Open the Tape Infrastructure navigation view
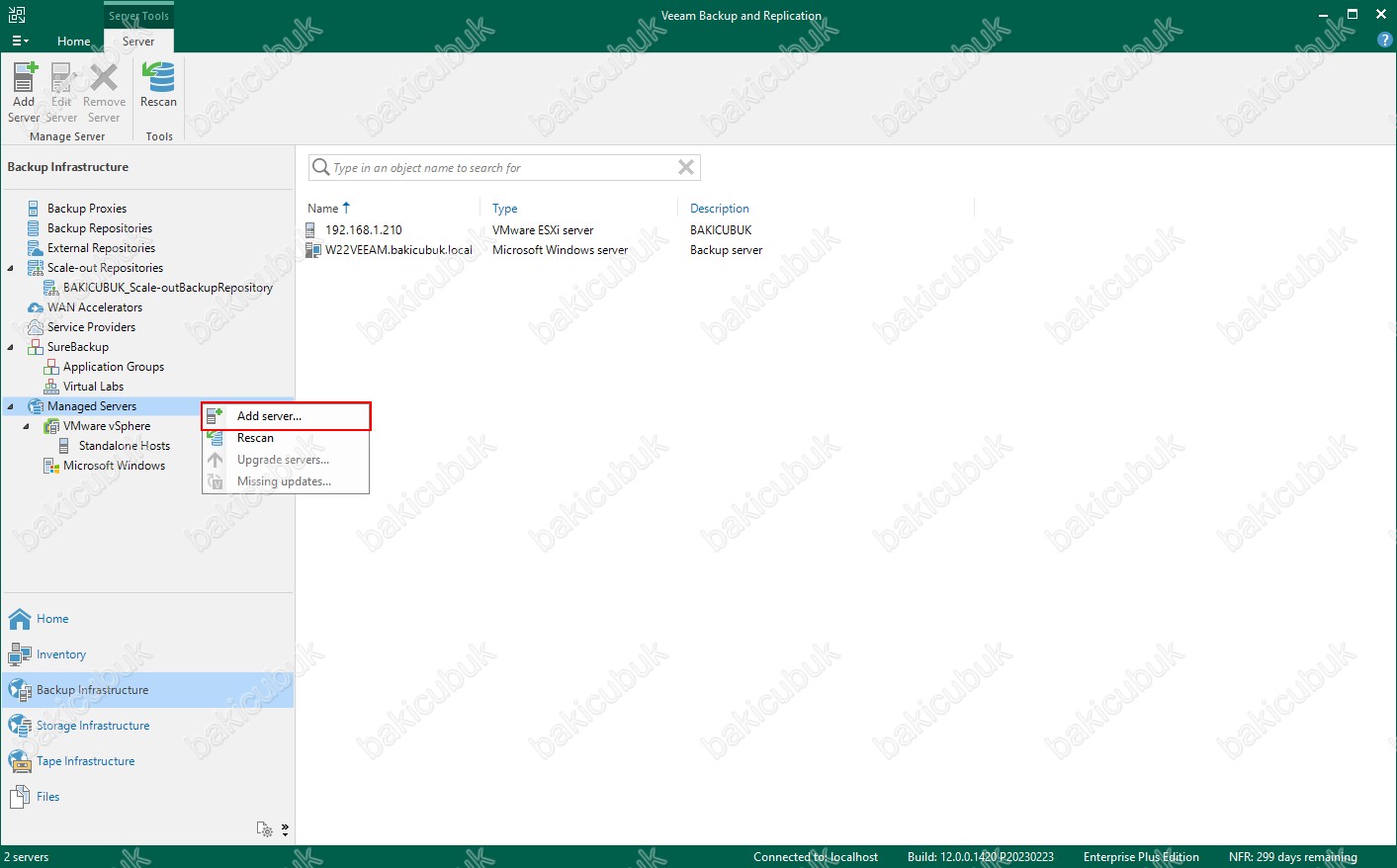This screenshot has width=1397, height=868. pos(147,761)
